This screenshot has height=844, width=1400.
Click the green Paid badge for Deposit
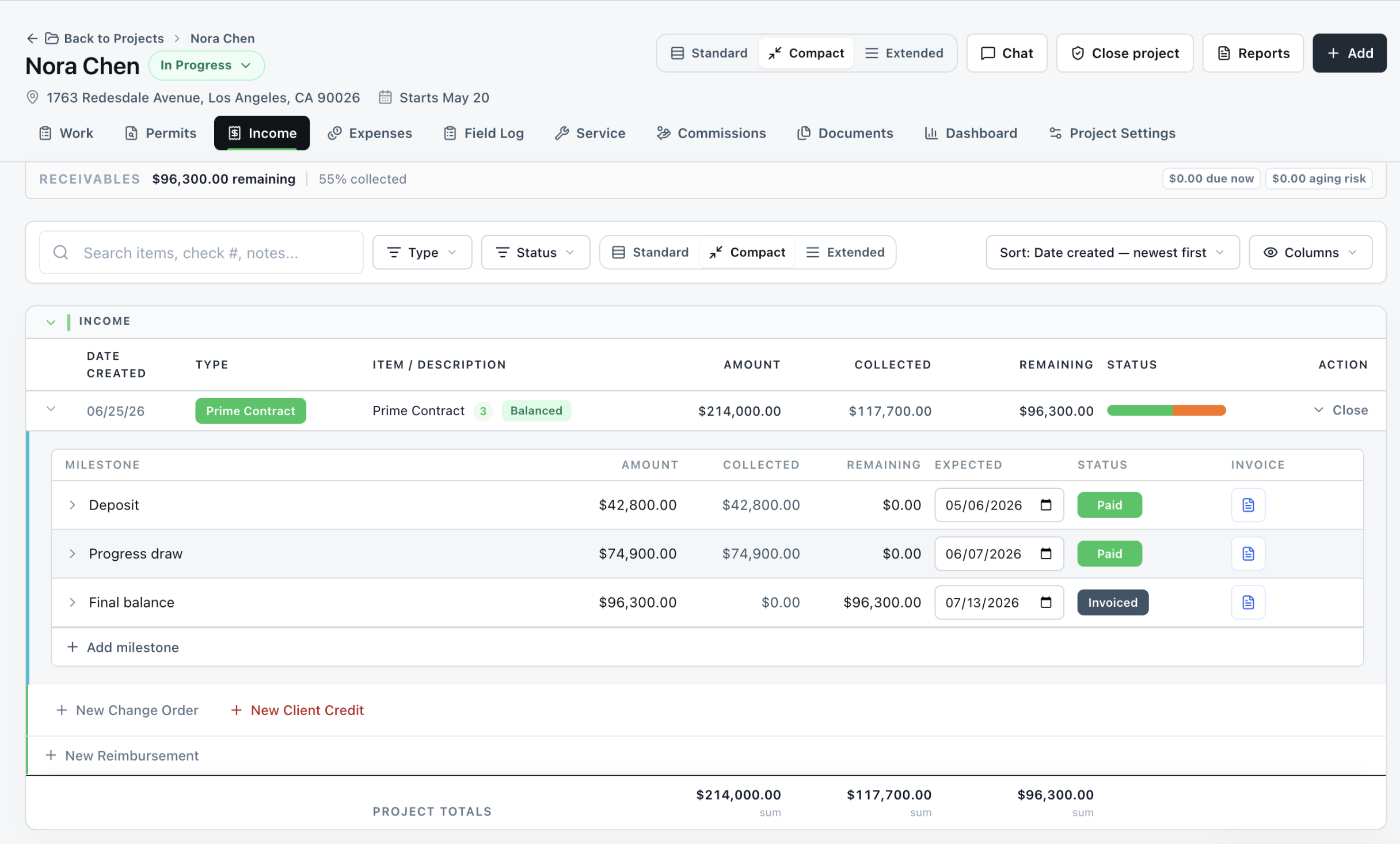point(1109,505)
